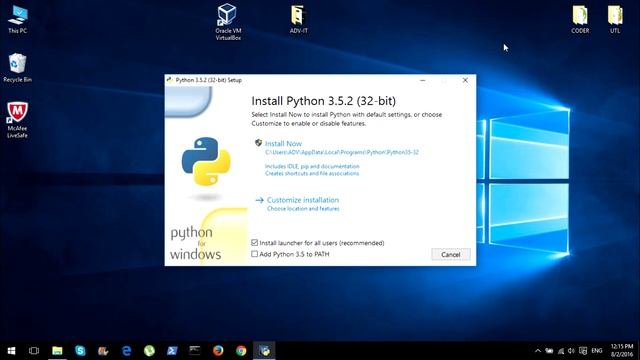Launch Firefox from taskbar
This screenshot has width=640, height=360.
pos(218,351)
